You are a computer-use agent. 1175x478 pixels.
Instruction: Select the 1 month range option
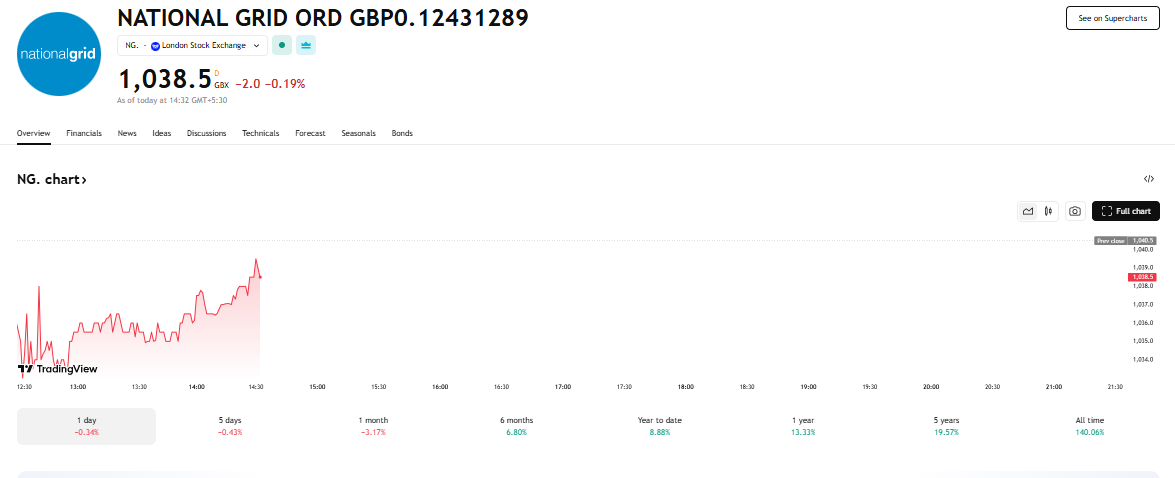tap(374, 426)
